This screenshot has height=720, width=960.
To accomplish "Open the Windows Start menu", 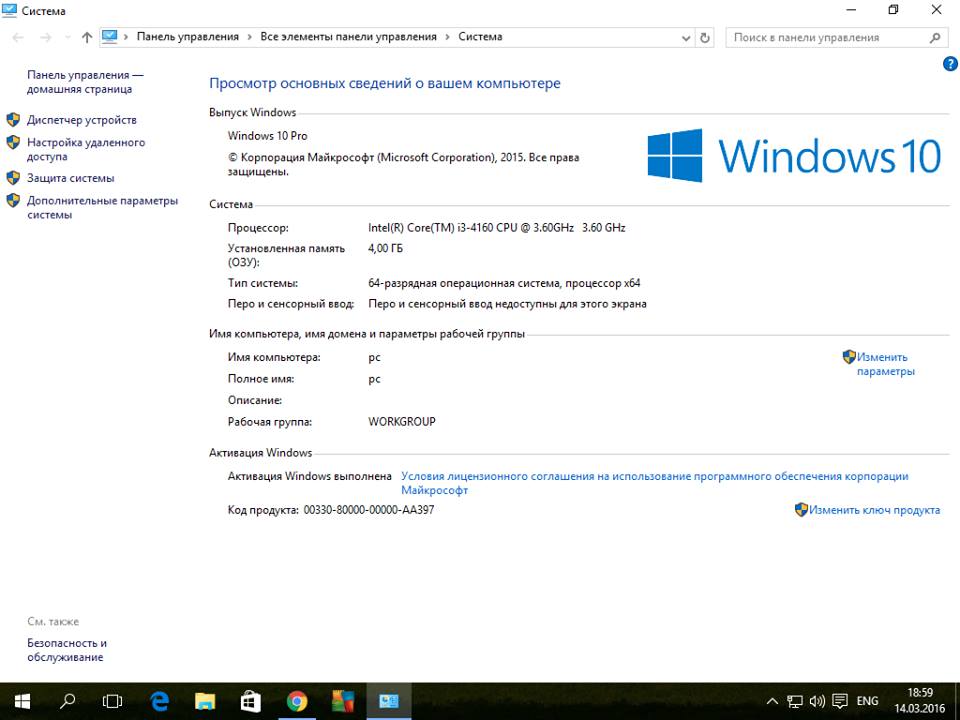I will (22, 701).
